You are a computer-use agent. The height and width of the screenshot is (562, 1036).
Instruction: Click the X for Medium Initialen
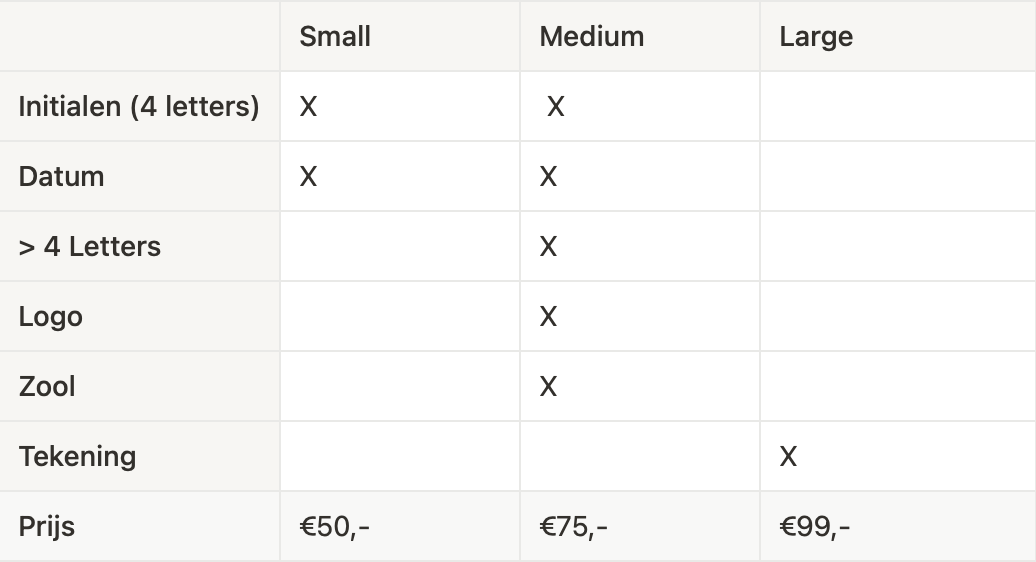(556, 107)
